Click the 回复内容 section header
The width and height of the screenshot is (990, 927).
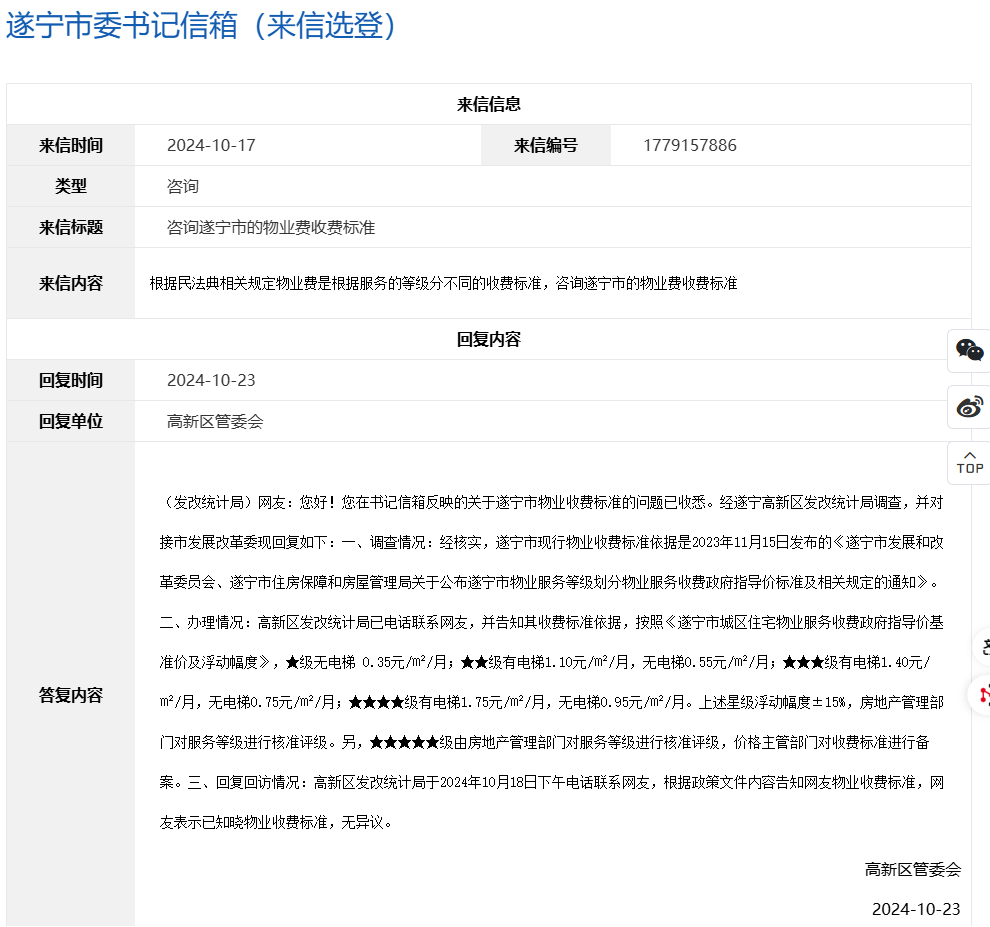pos(488,339)
